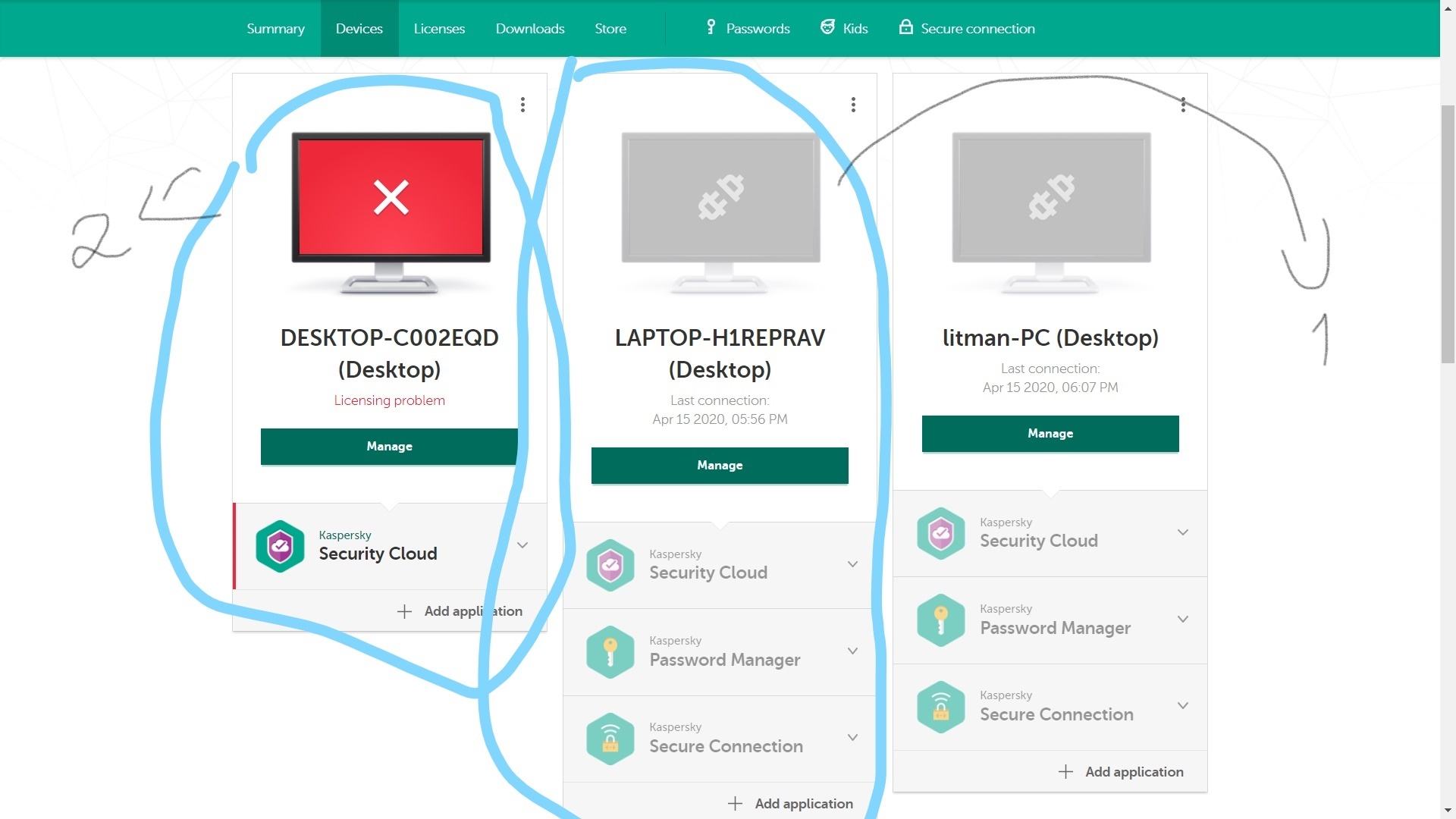Open the Summary tab
1456x819 pixels.
(275, 29)
